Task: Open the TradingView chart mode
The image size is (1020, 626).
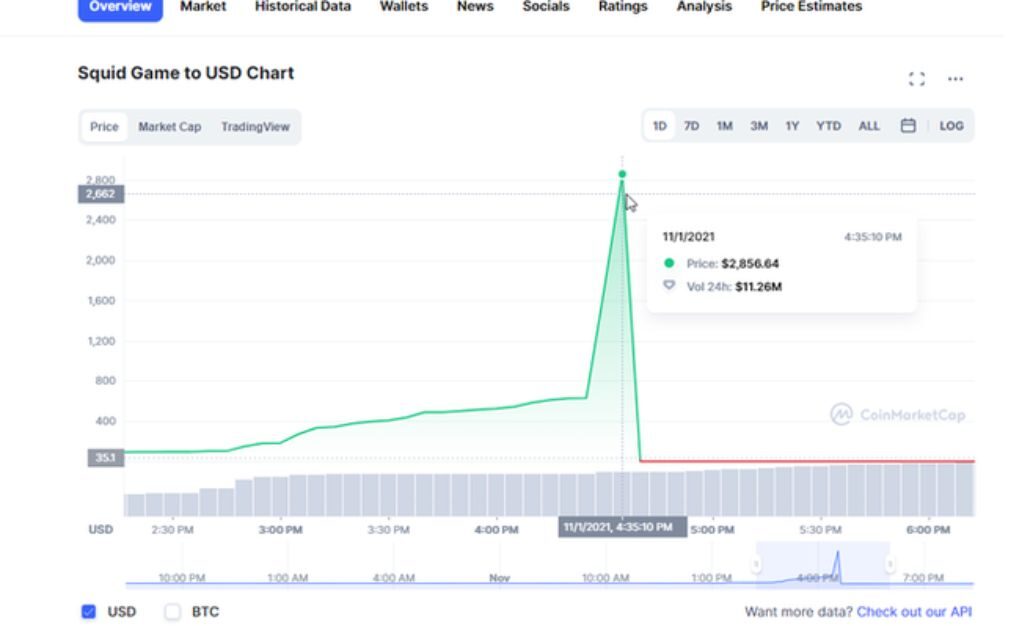Action: (255, 127)
